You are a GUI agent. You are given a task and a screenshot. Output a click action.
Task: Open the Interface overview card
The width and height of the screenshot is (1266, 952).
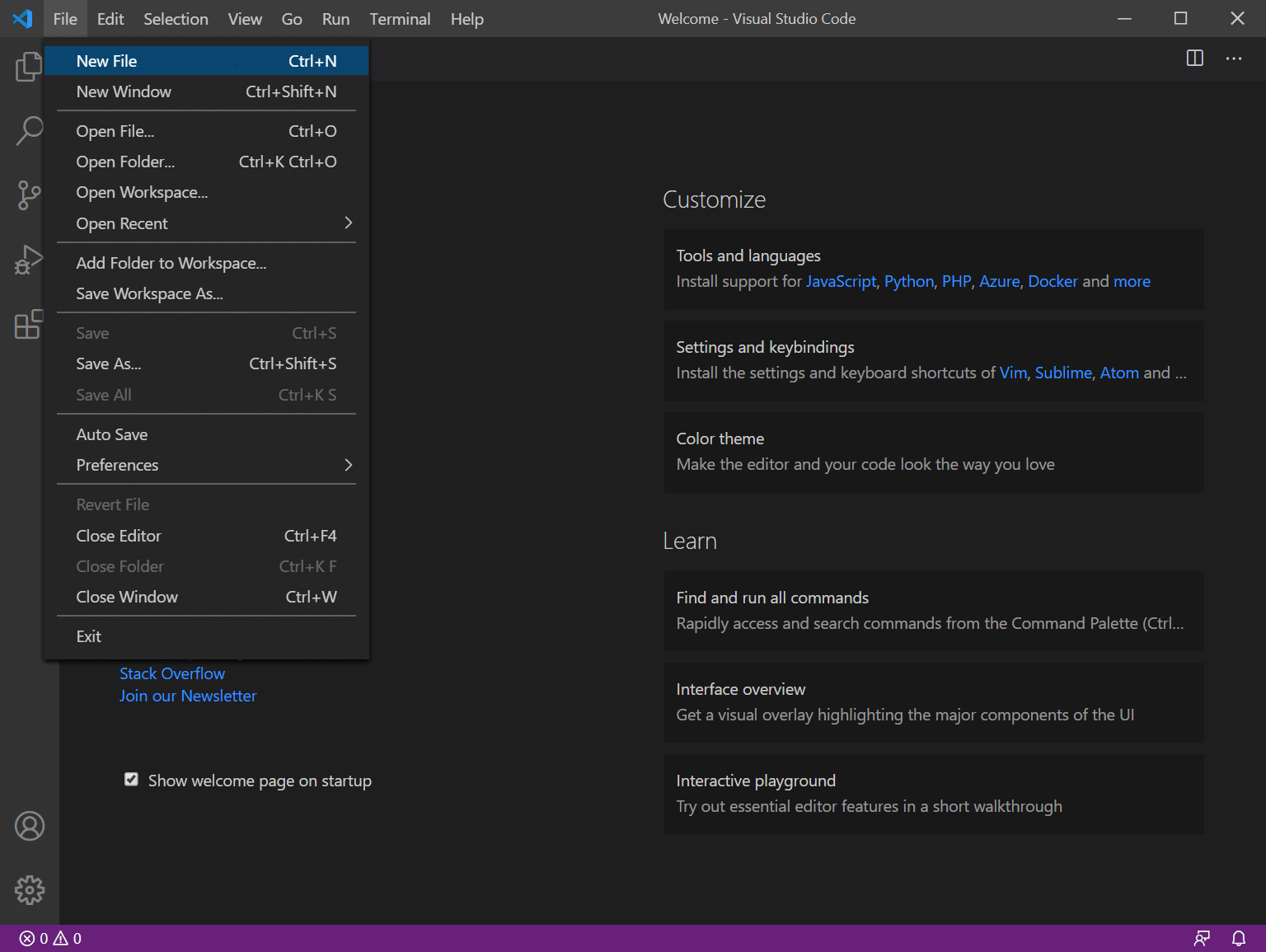[x=934, y=703]
